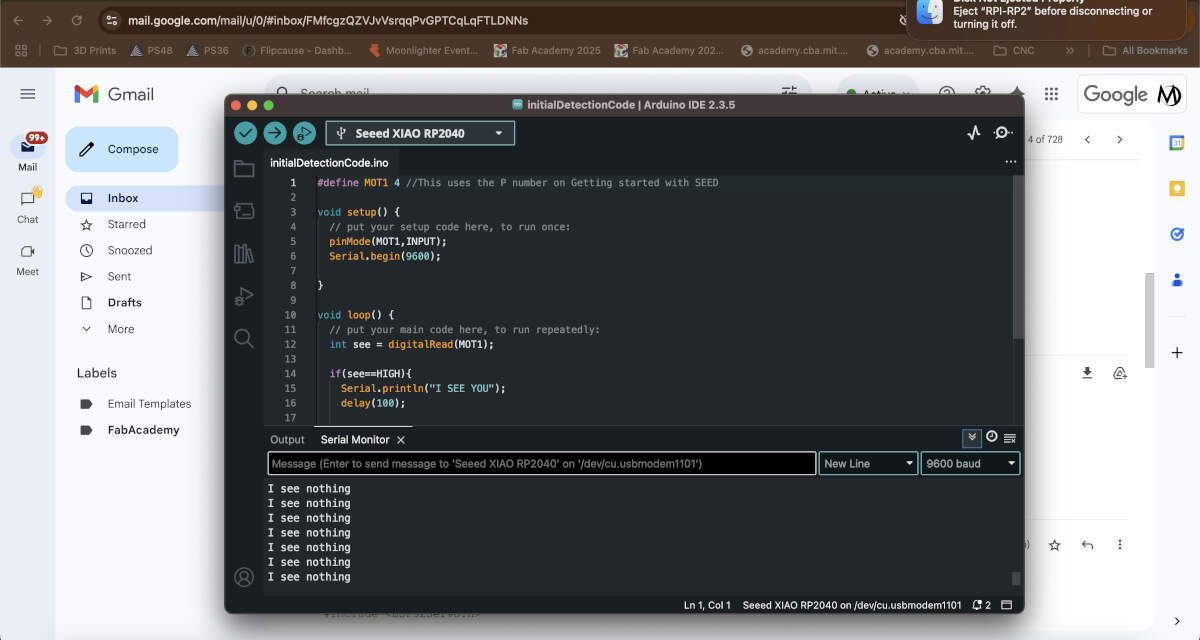
Task: Open Gmail main menu hamburger icon
Action: pos(28,94)
